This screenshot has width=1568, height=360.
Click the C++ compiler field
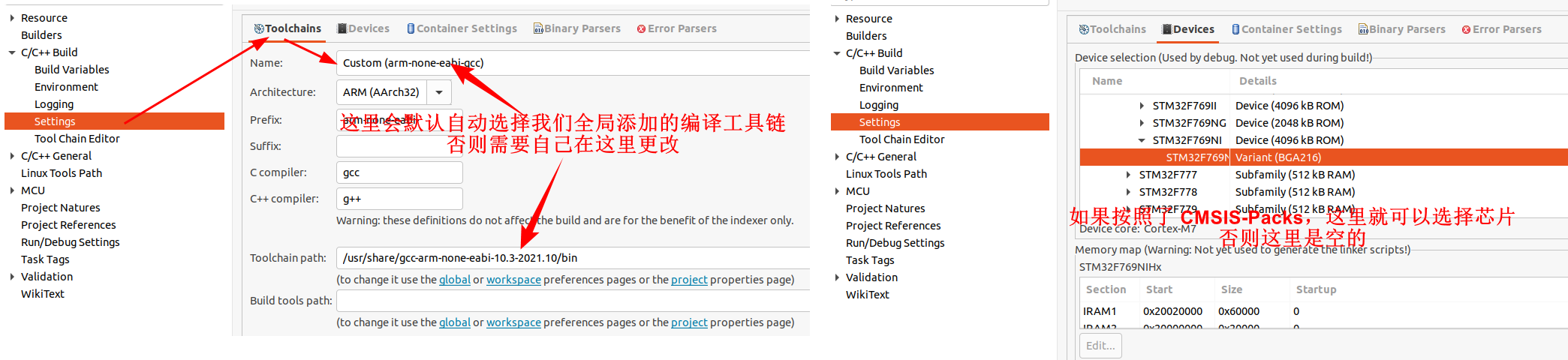pyautogui.click(x=399, y=199)
